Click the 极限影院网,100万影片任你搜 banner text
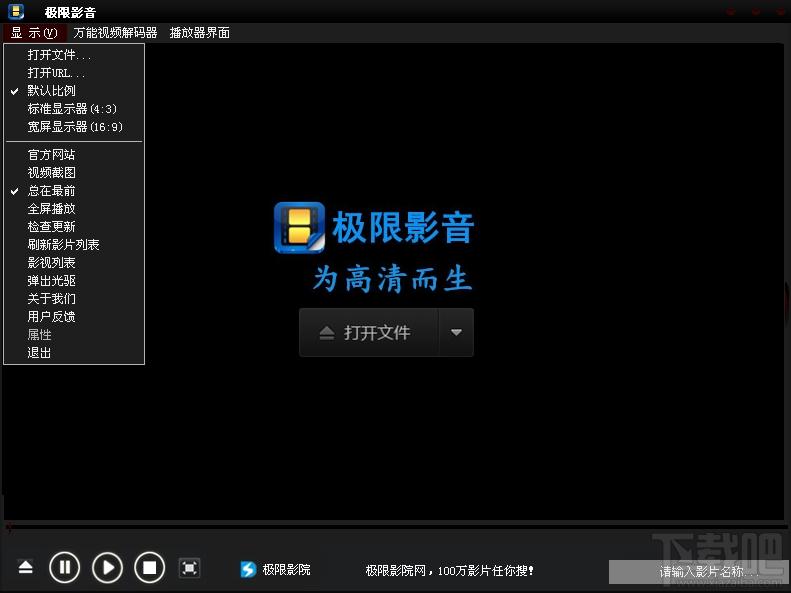 [x=449, y=571]
